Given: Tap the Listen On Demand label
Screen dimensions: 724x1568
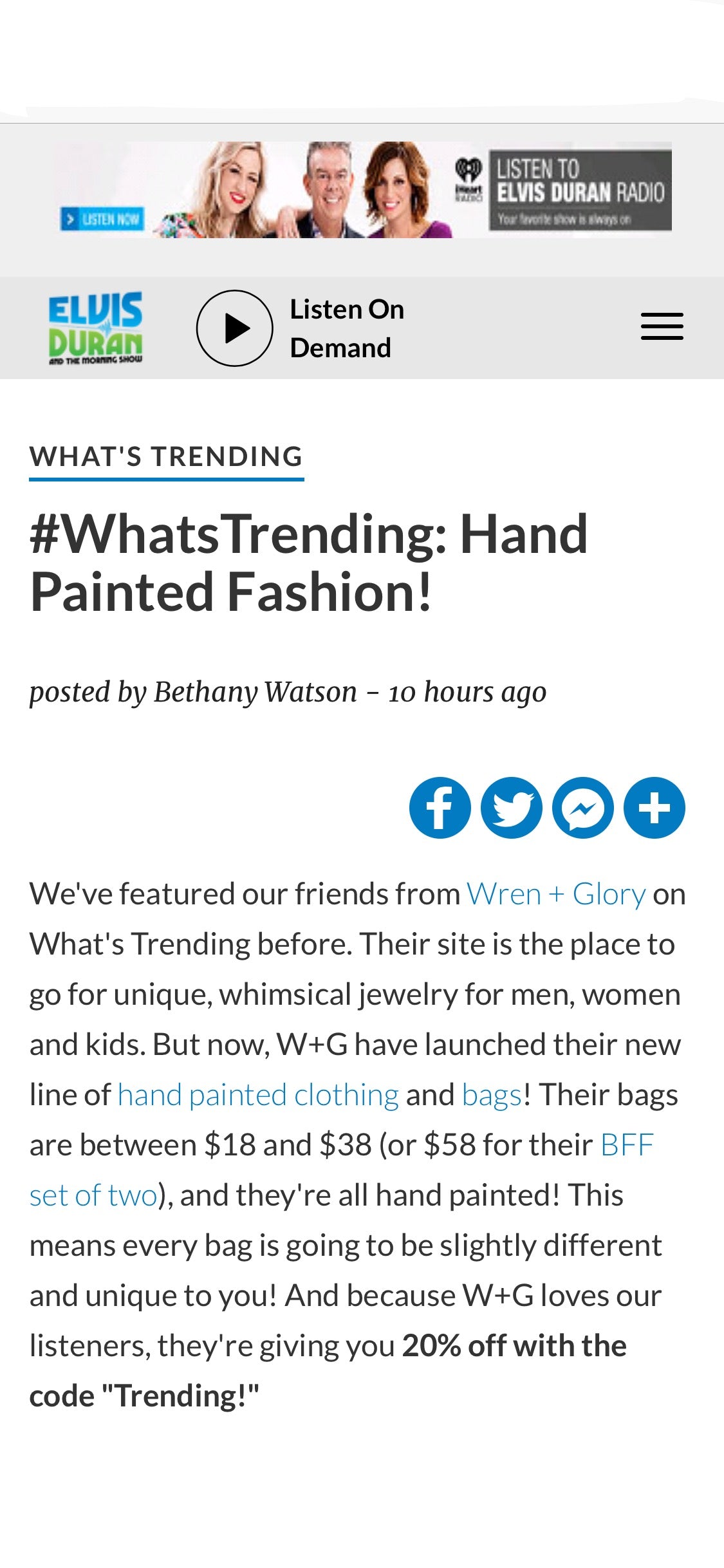Looking at the screenshot, I should point(346,328).
